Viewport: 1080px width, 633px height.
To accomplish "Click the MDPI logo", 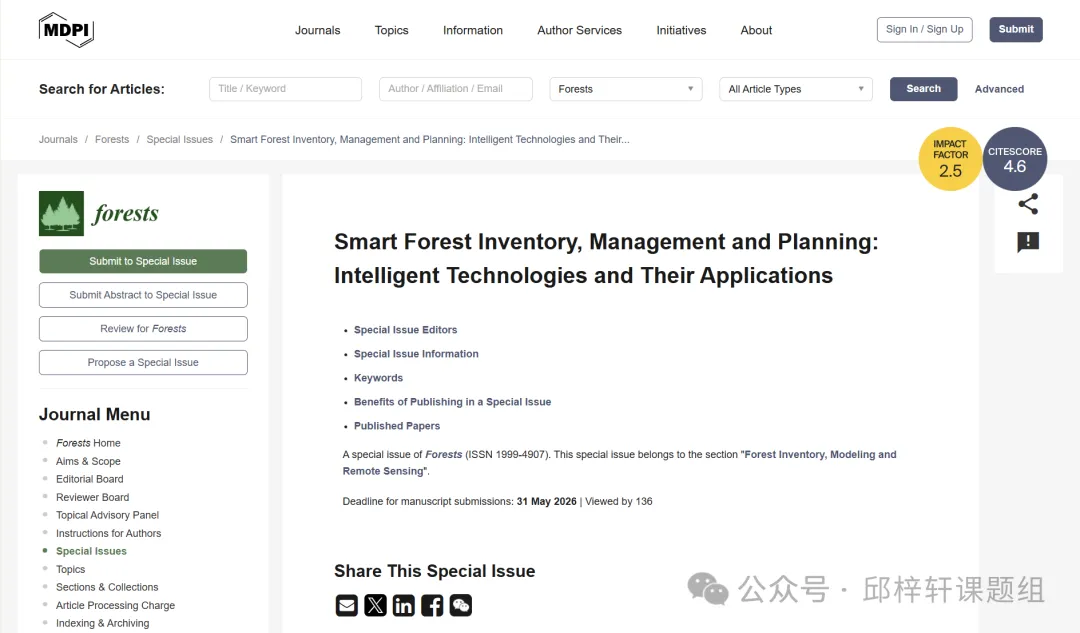I will pyautogui.click(x=66, y=30).
